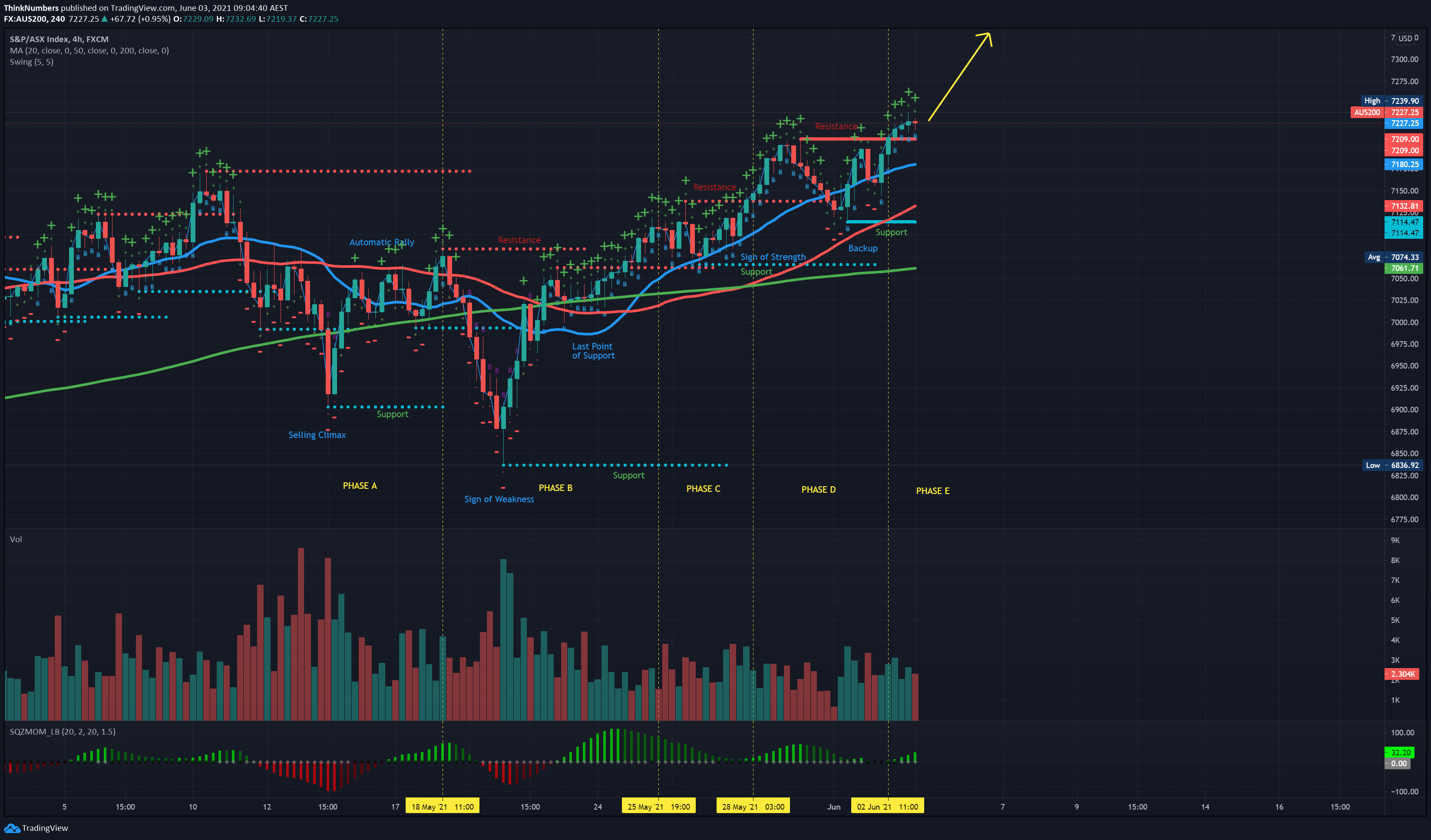
Task: Select the SQZMOM_LB (20, 2, 20, 1.5) legend
Action: 63,731
